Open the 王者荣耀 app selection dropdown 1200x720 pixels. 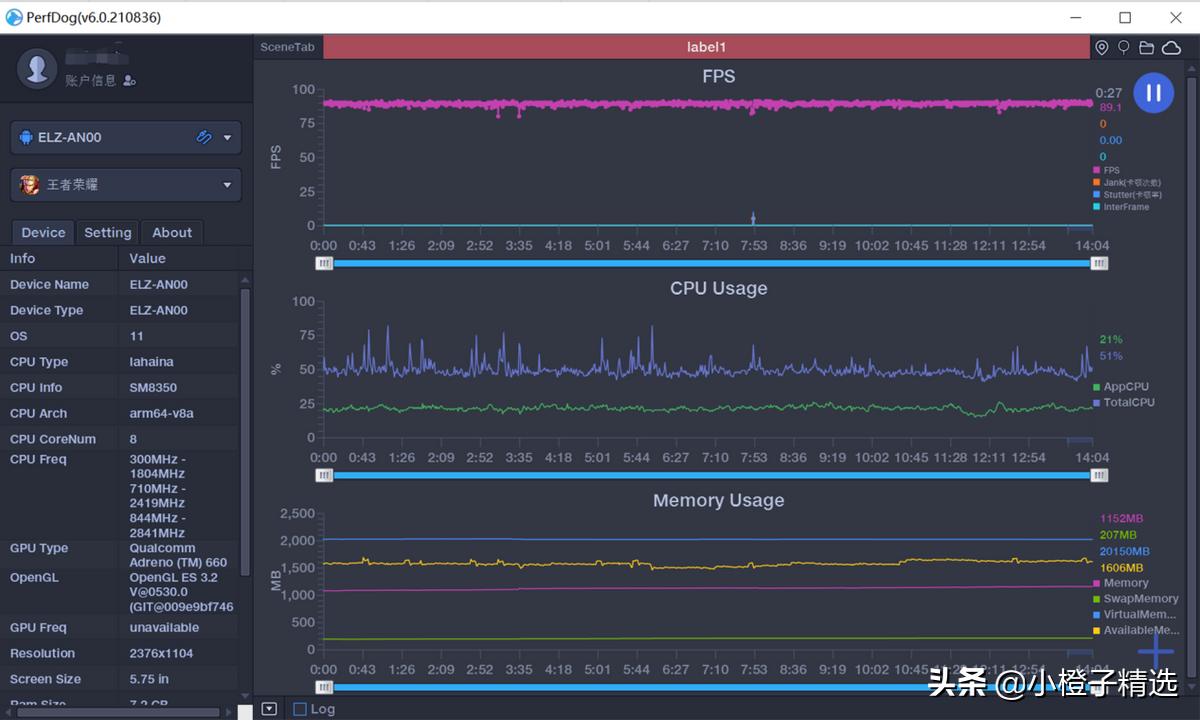pyautogui.click(x=227, y=185)
